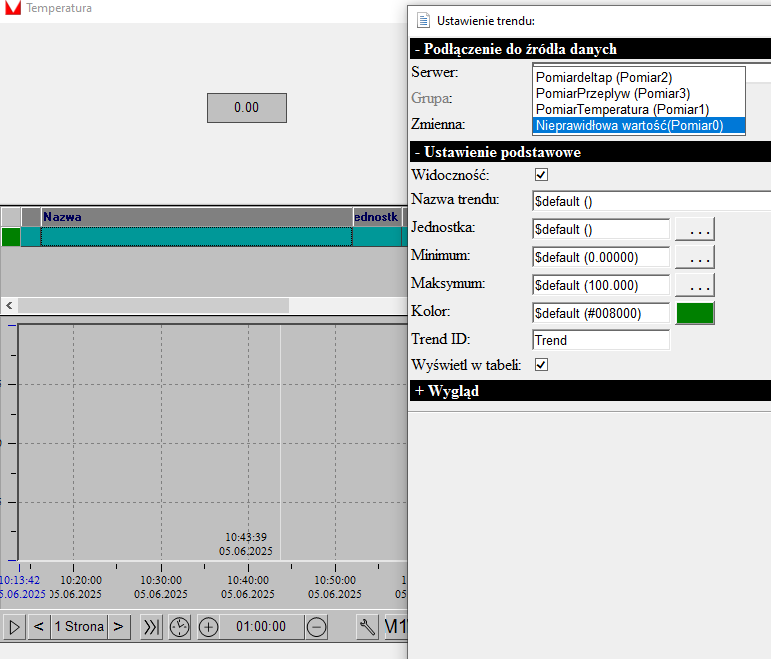Click the 0.00 value display box
The width and height of the screenshot is (771, 659).
[x=247, y=108]
